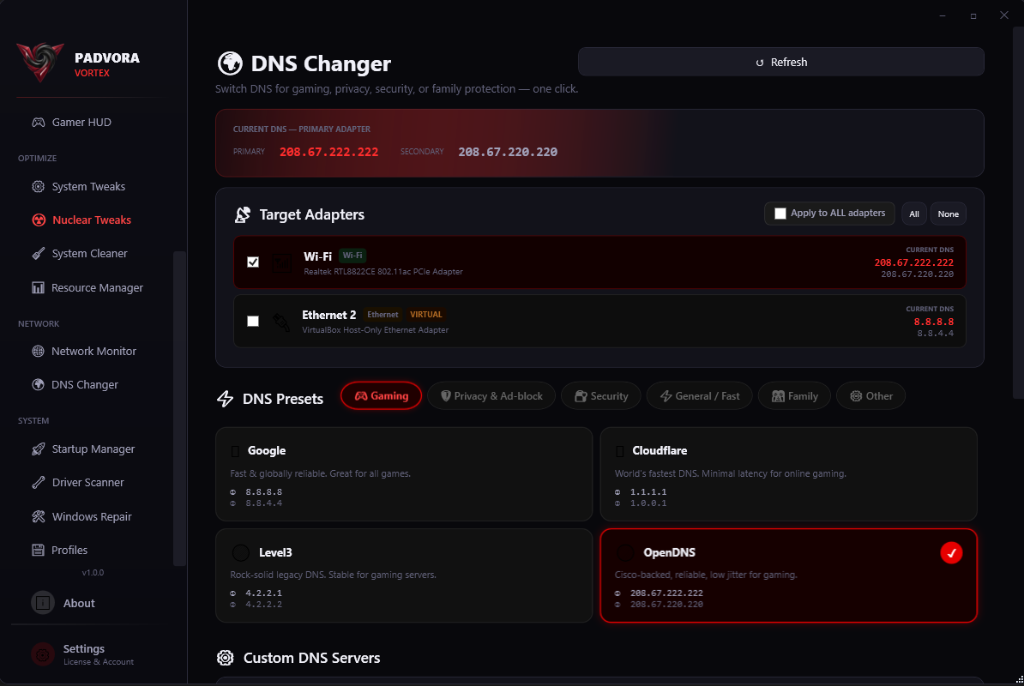The width and height of the screenshot is (1024, 686).
Task: Click the All adapters button
Action: [x=914, y=214]
